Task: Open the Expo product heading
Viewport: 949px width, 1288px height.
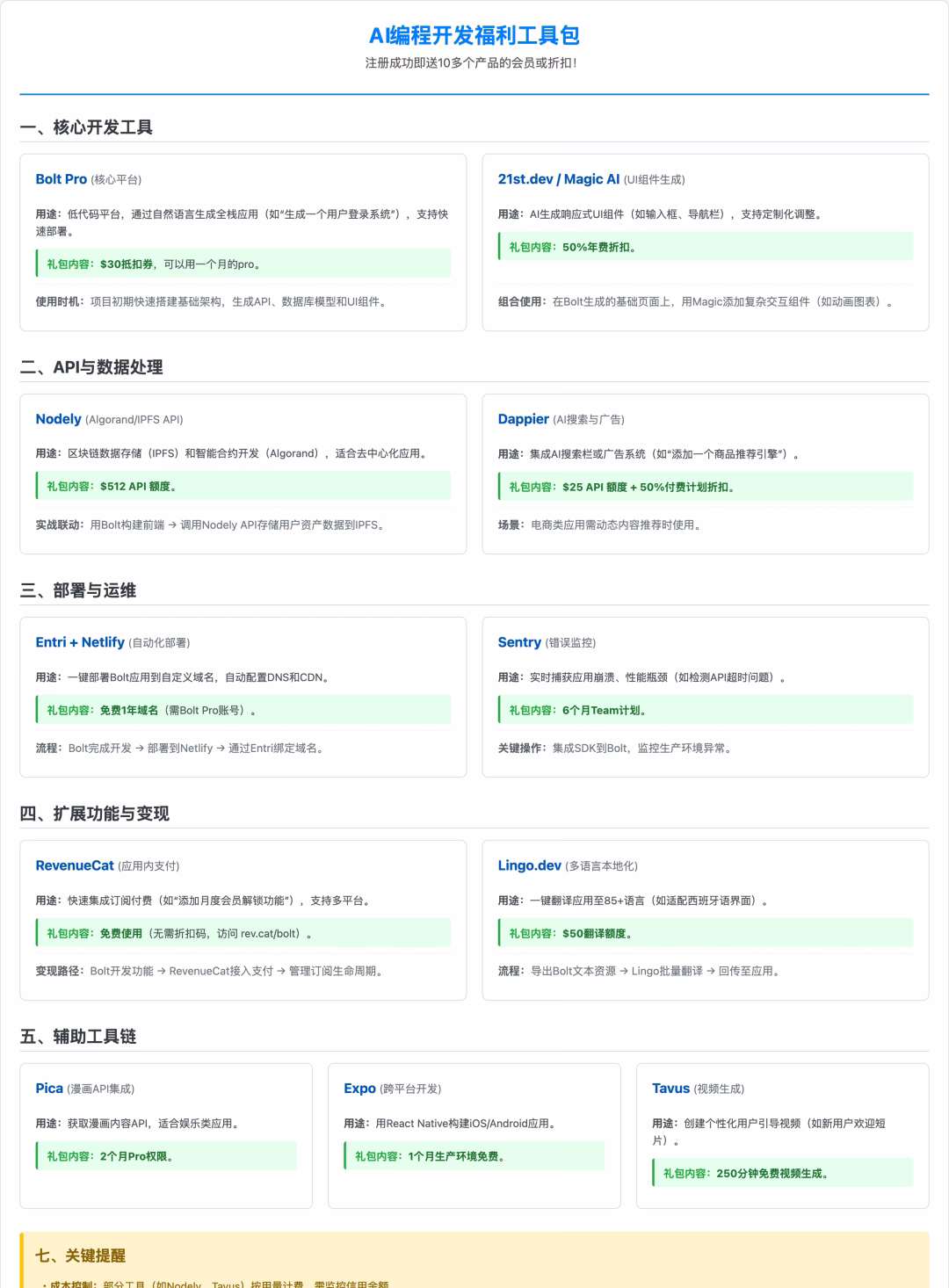Action: (x=359, y=1088)
